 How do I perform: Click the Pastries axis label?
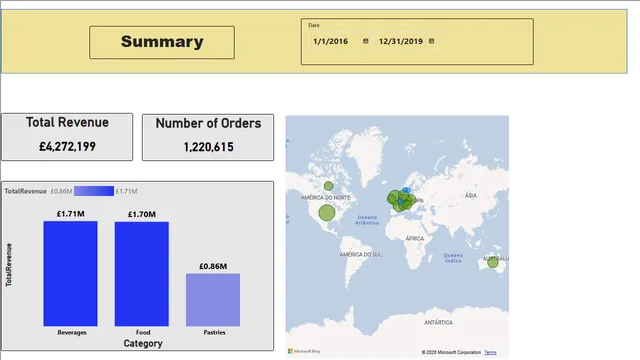pyautogui.click(x=214, y=332)
